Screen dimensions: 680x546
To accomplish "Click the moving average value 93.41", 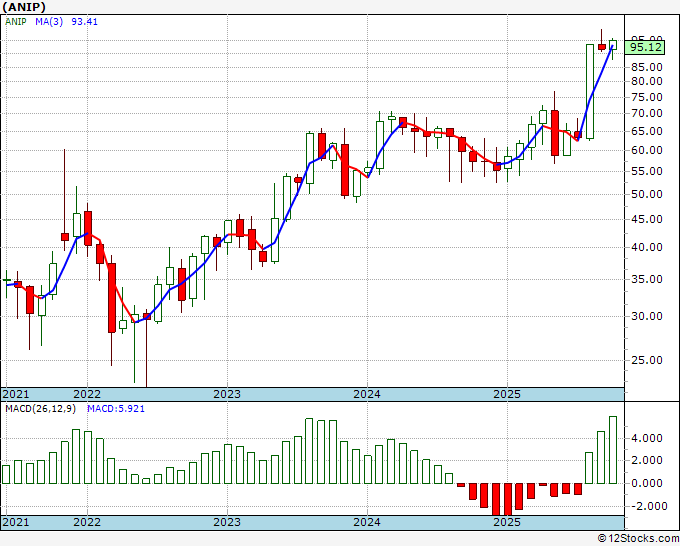I will (85, 22).
